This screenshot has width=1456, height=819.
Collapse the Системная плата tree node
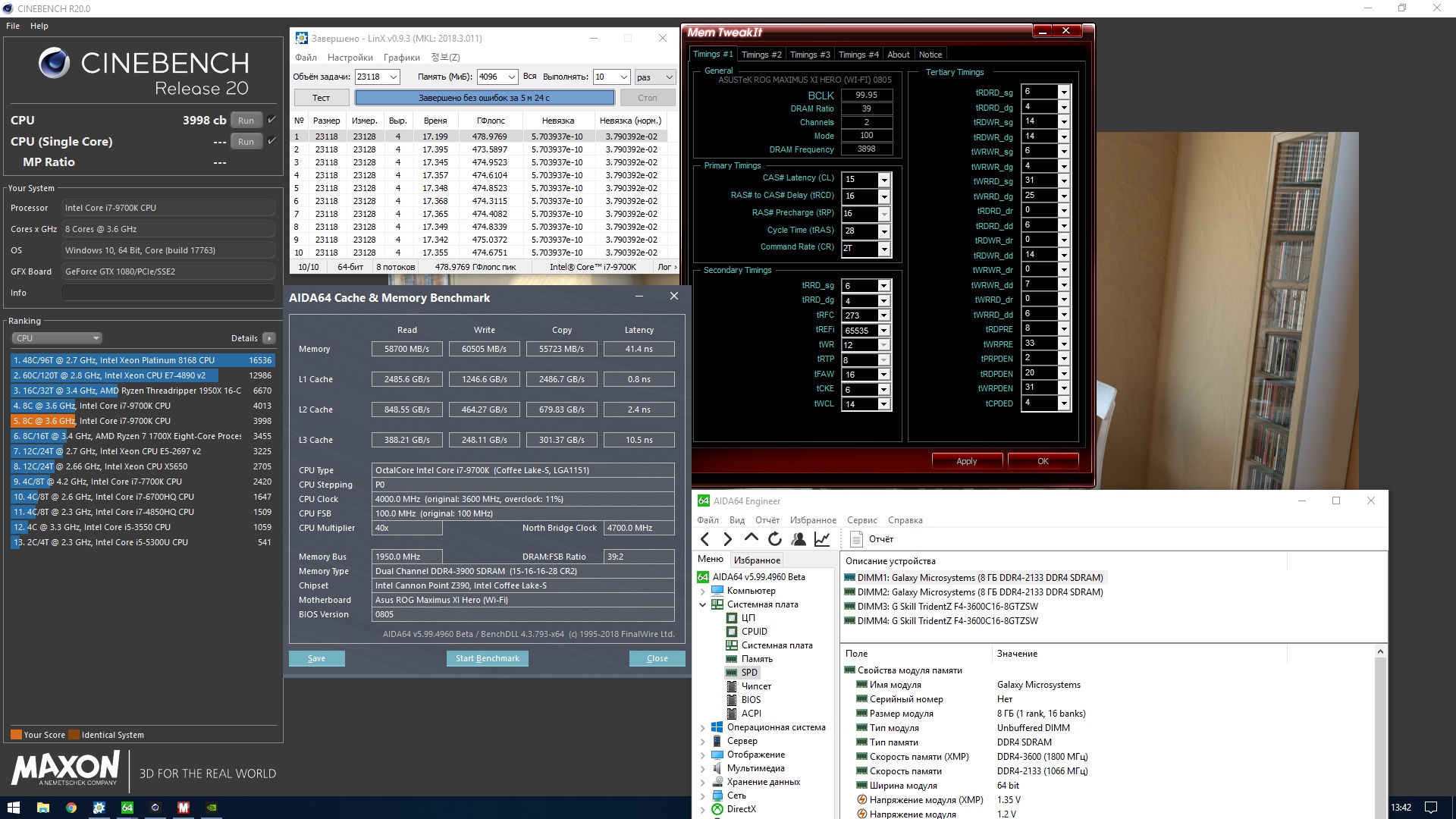pyautogui.click(x=702, y=604)
